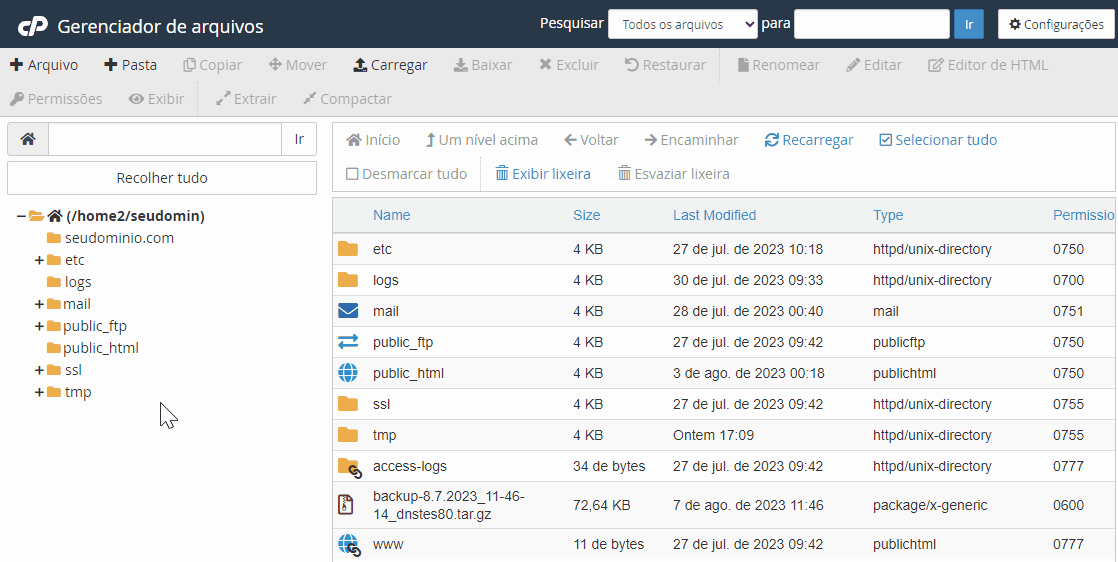Focus the search text field after para
The image size is (1118, 562).
tap(871, 24)
